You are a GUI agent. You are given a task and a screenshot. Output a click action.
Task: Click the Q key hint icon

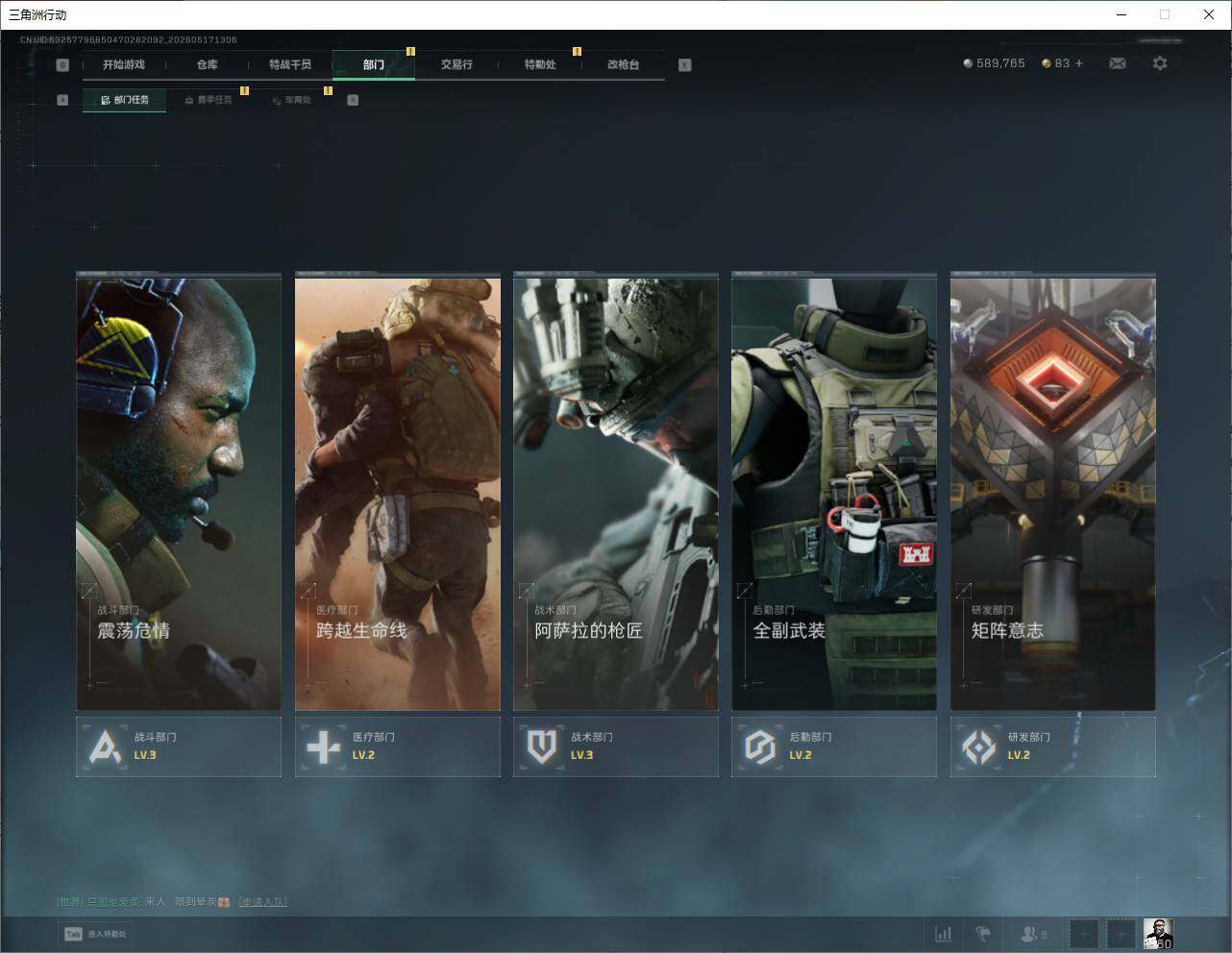pos(62,65)
